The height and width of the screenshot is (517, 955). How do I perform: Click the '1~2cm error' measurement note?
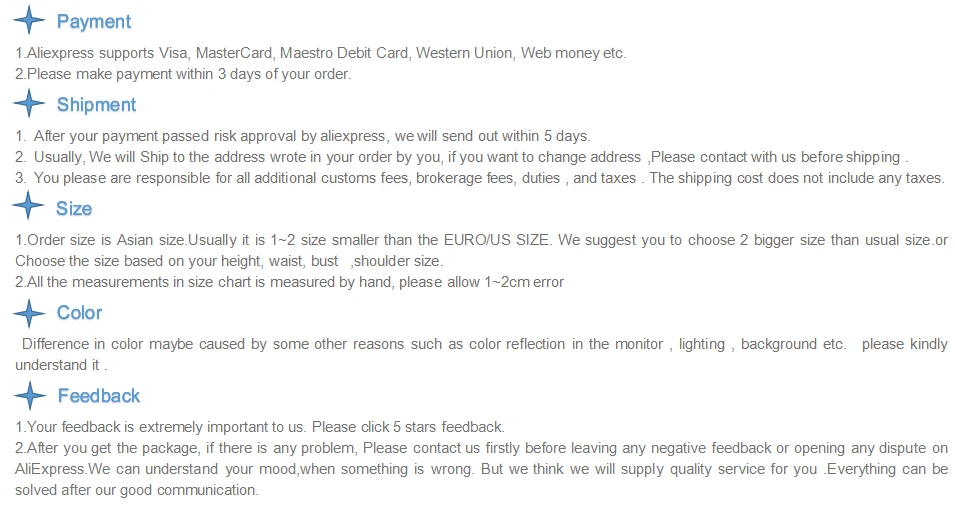(x=289, y=282)
